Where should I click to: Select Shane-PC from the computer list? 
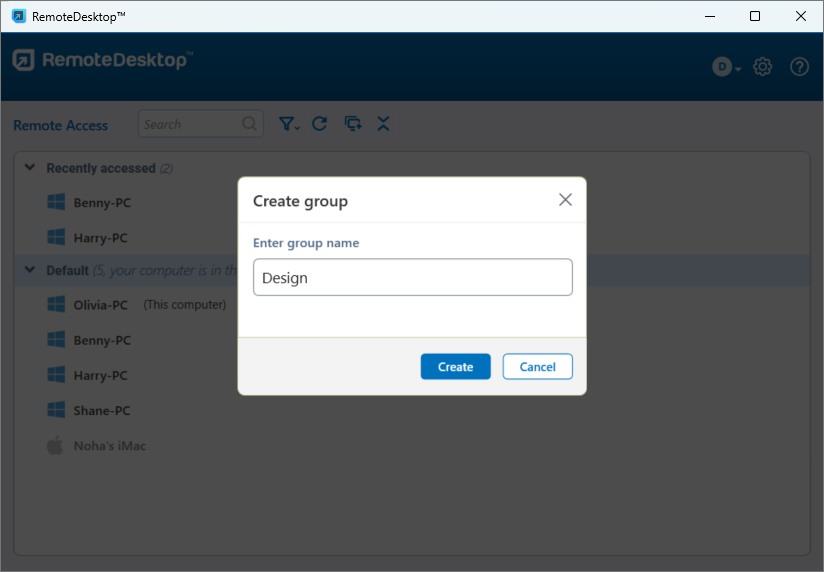pos(101,411)
